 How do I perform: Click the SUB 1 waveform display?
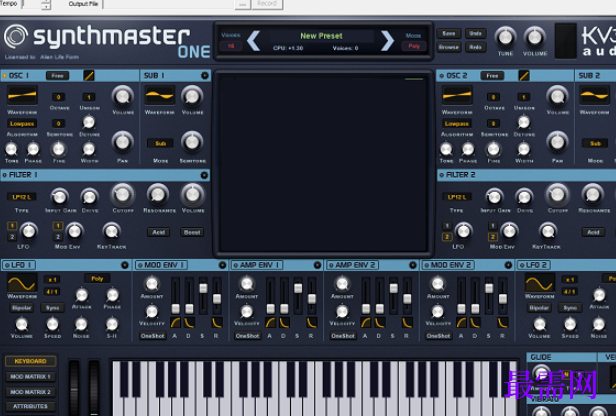coord(160,95)
